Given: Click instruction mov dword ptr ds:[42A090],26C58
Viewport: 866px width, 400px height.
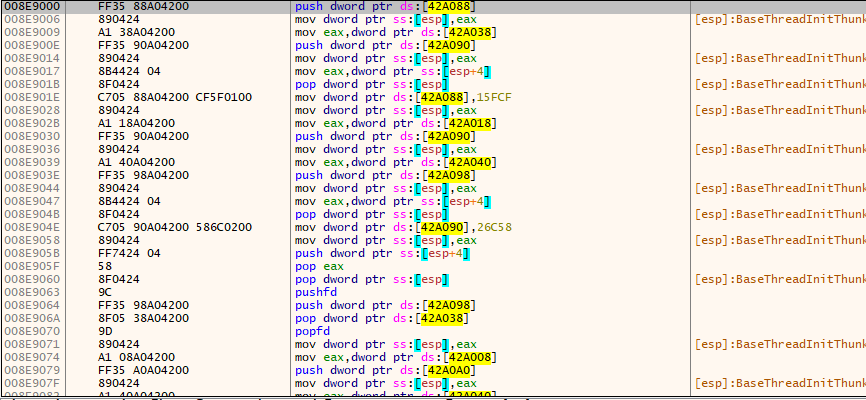Looking at the screenshot, I should [403, 227].
